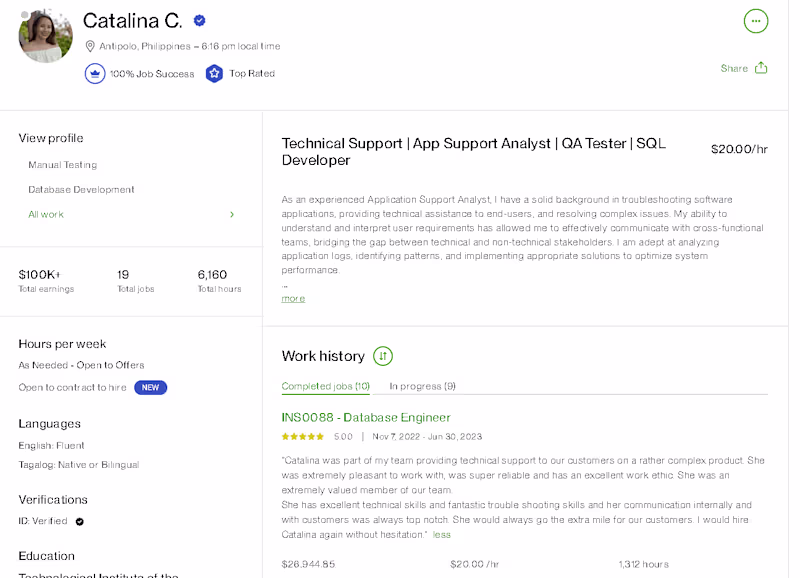Click the Share upload icon
The width and height of the screenshot is (800, 578).
coord(761,68)
